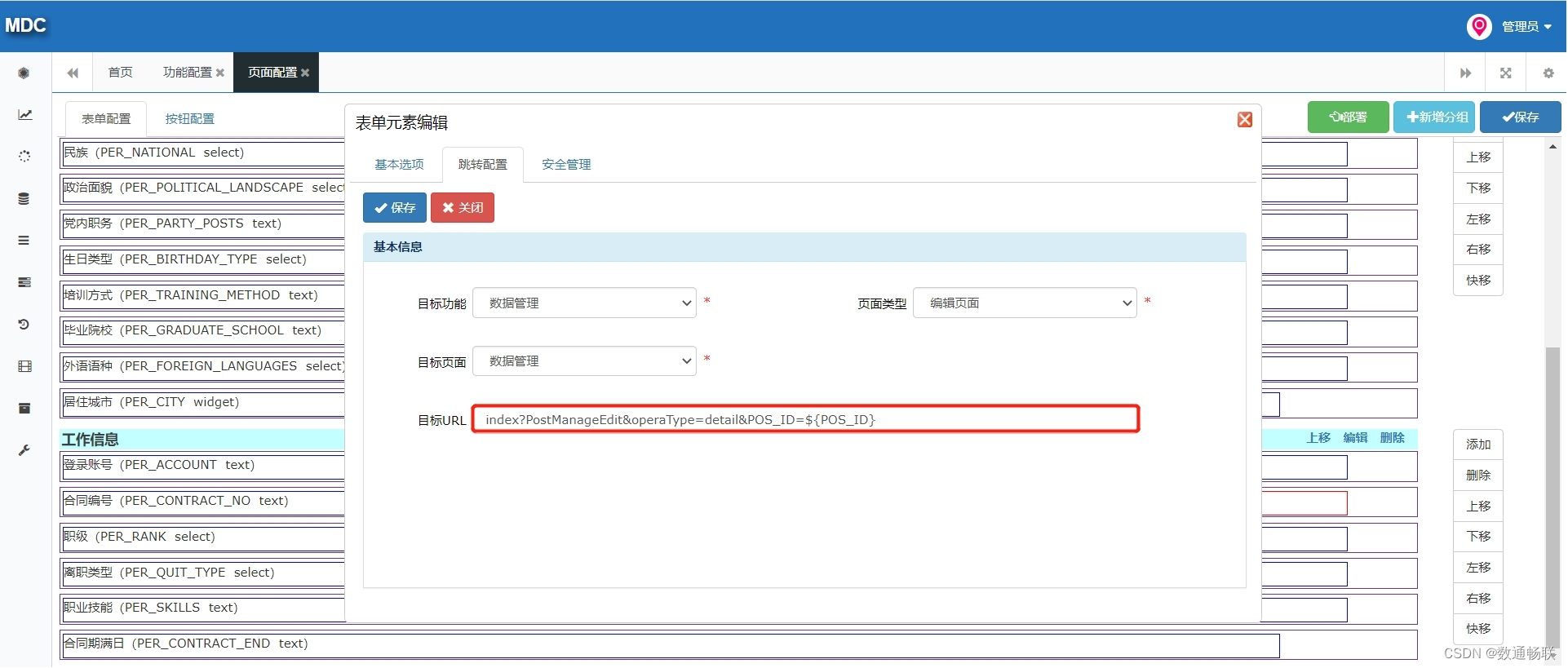The height and width of the screenshot is (668, 1568).
Task: Select the 居住城市 (PER_CITY widget) field
Action: point(203,402)
